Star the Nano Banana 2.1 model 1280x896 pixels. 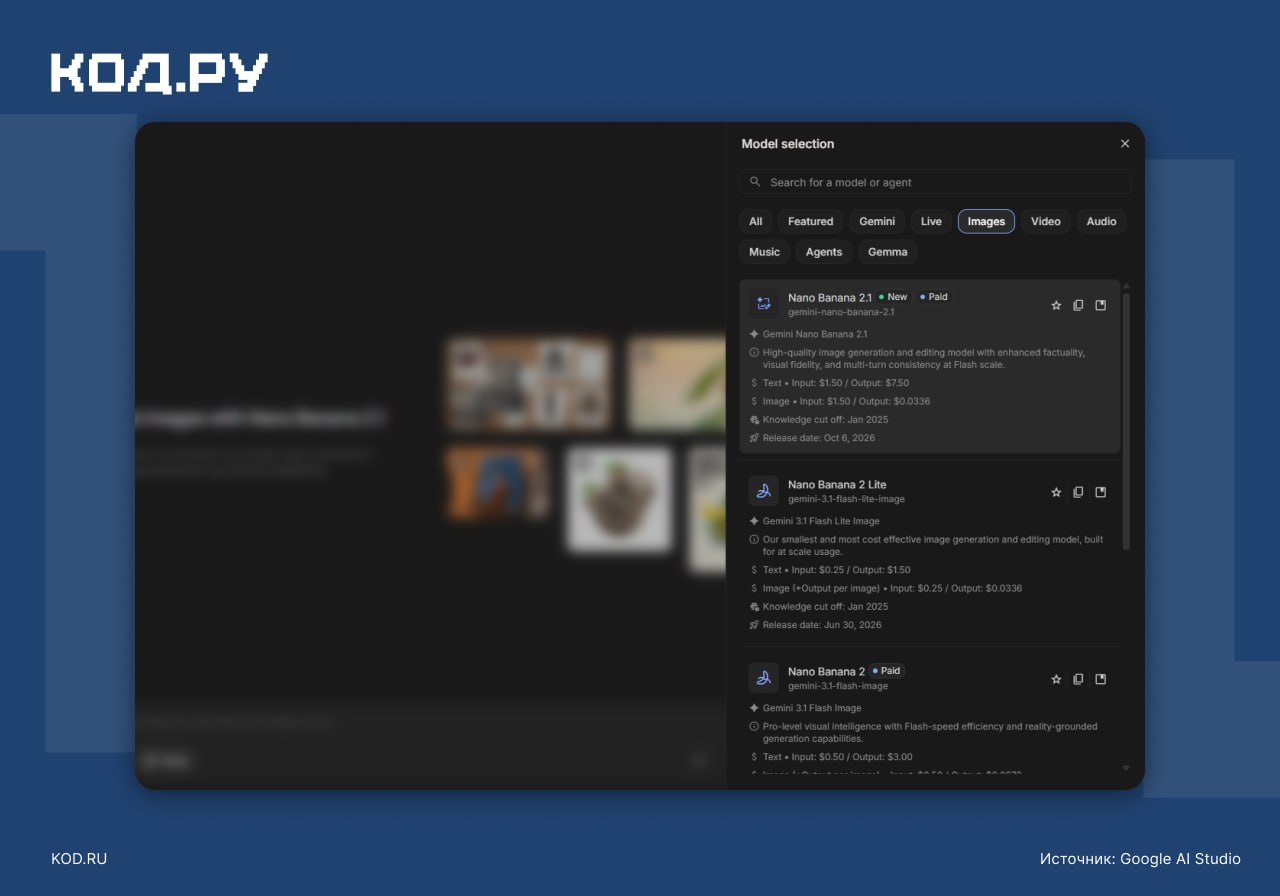coord(1056,305)
